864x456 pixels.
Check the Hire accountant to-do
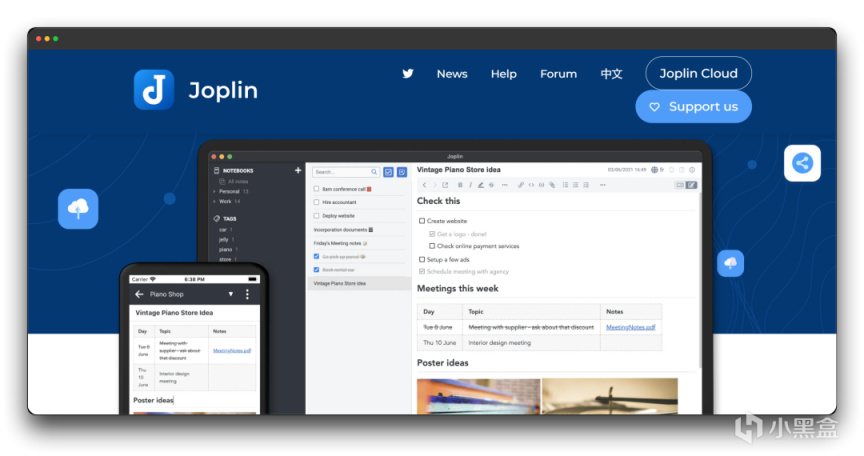coord(316,202)
